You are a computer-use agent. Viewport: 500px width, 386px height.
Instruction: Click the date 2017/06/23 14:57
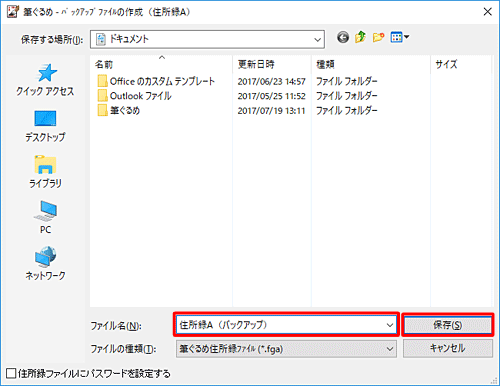pyautogui.click(x=271, y=81)
